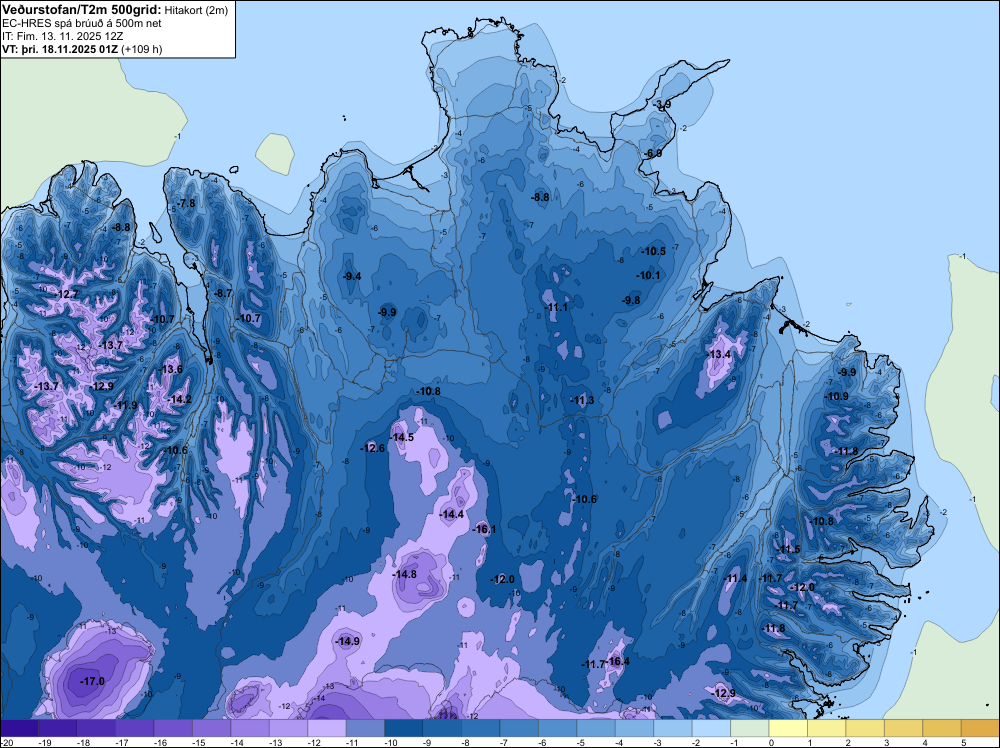Click the -6.9 temperature label

653,153
